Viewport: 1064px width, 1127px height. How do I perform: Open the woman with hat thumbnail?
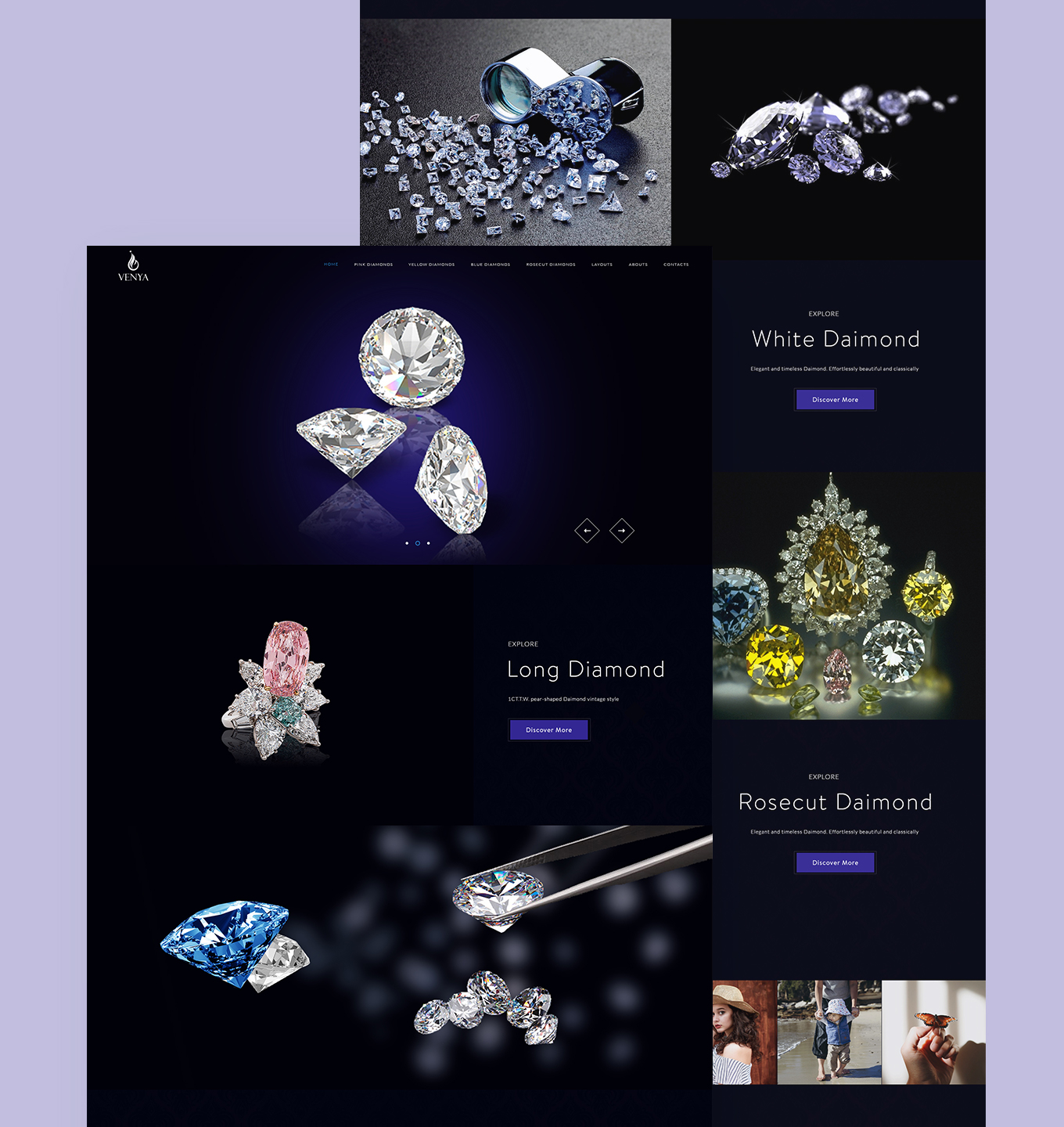coord(745,1032)
